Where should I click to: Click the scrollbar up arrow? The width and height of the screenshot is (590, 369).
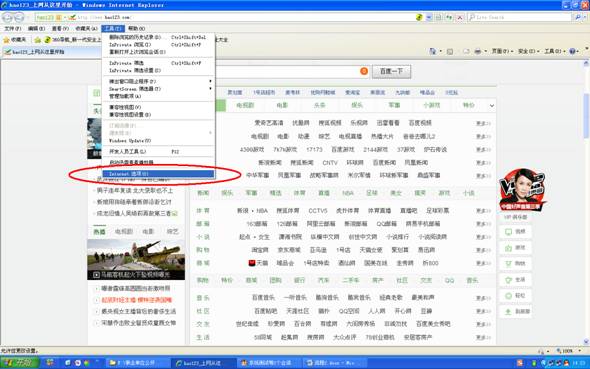pos(586,64)
